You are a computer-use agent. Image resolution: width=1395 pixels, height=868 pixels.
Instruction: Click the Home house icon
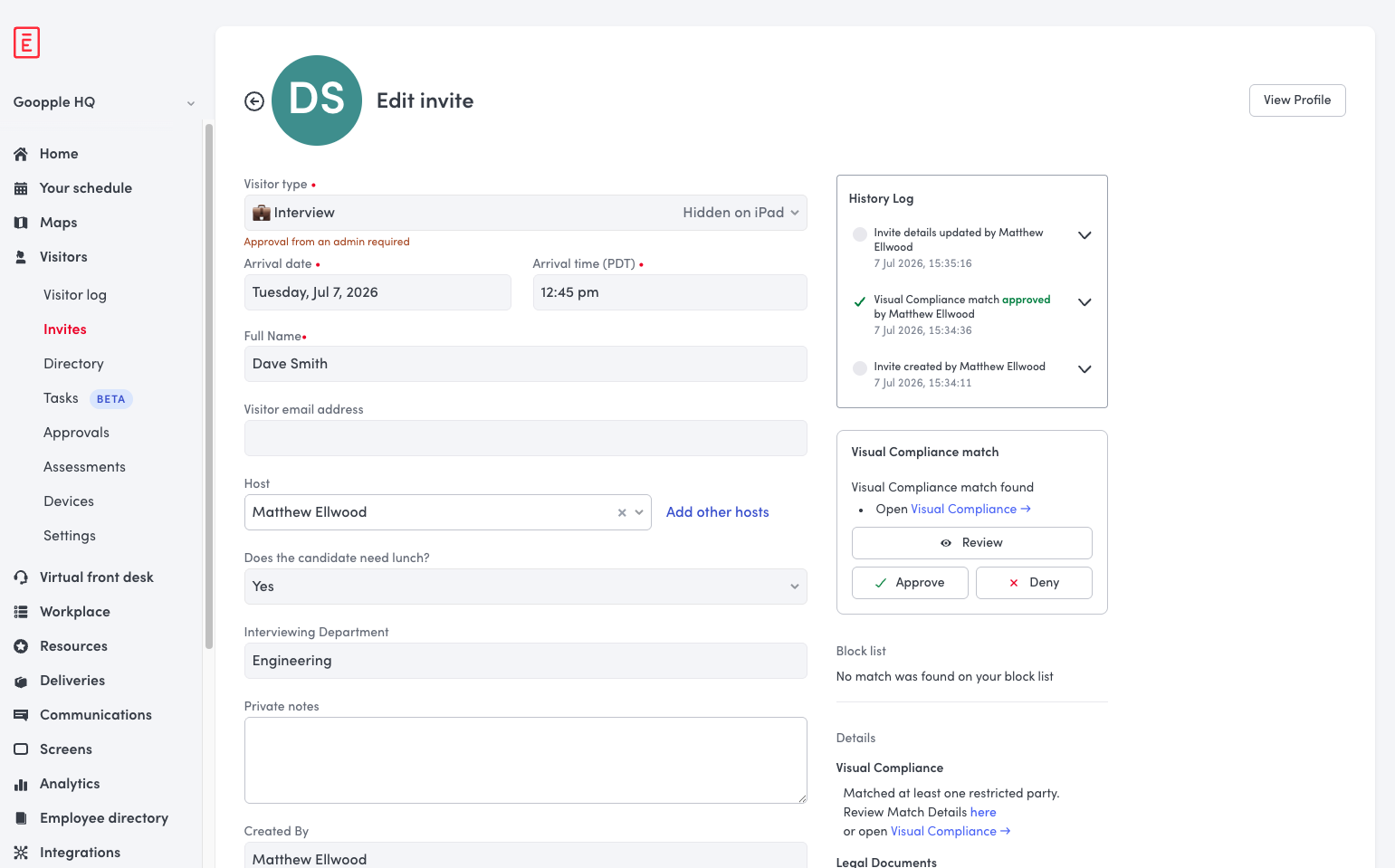coord(21,154)
